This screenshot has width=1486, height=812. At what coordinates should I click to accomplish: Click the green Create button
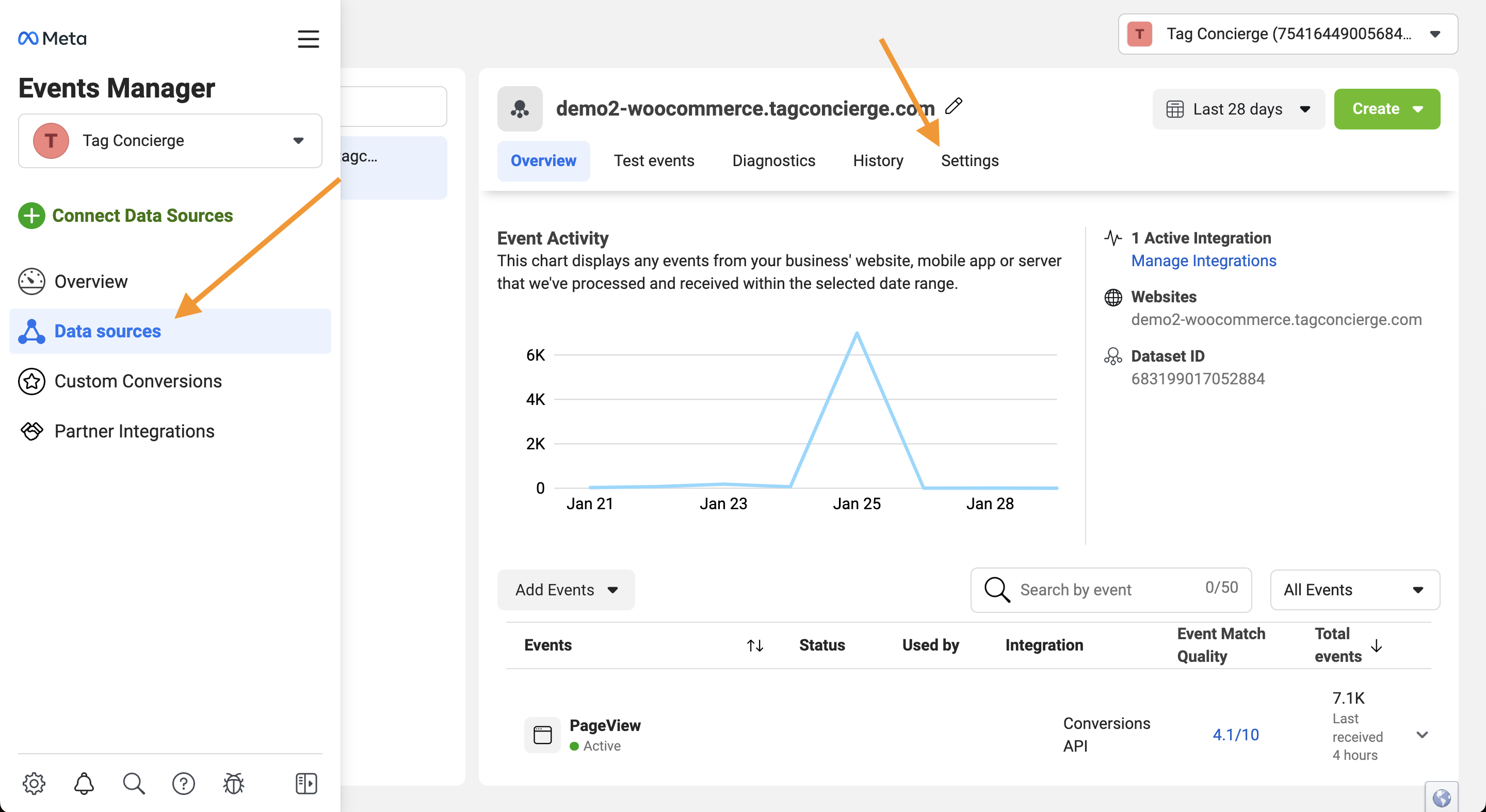(1387, 109)
